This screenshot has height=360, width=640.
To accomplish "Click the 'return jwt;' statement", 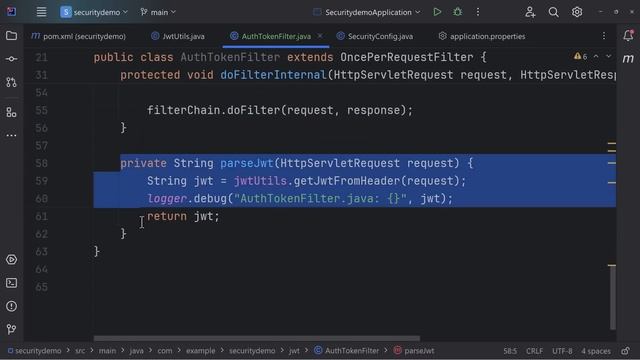I will (x=183, y=216).
